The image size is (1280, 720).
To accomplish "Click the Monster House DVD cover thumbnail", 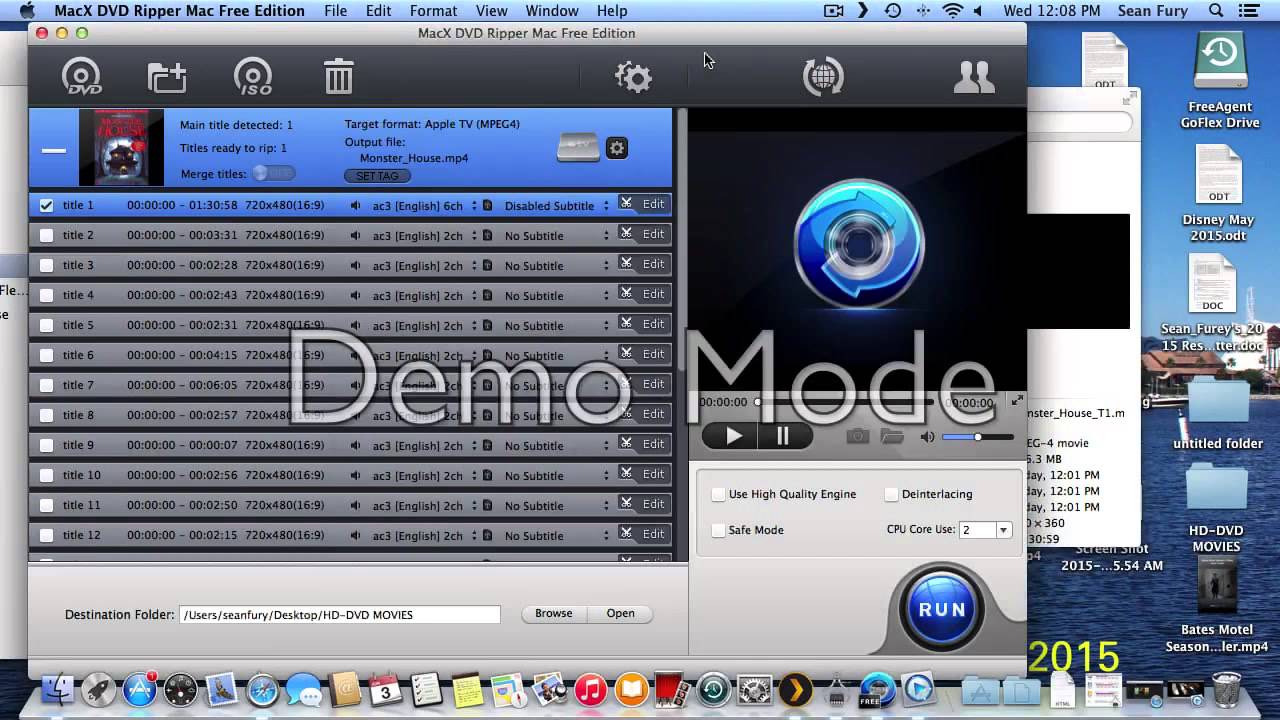I will [x=121, y=148].
